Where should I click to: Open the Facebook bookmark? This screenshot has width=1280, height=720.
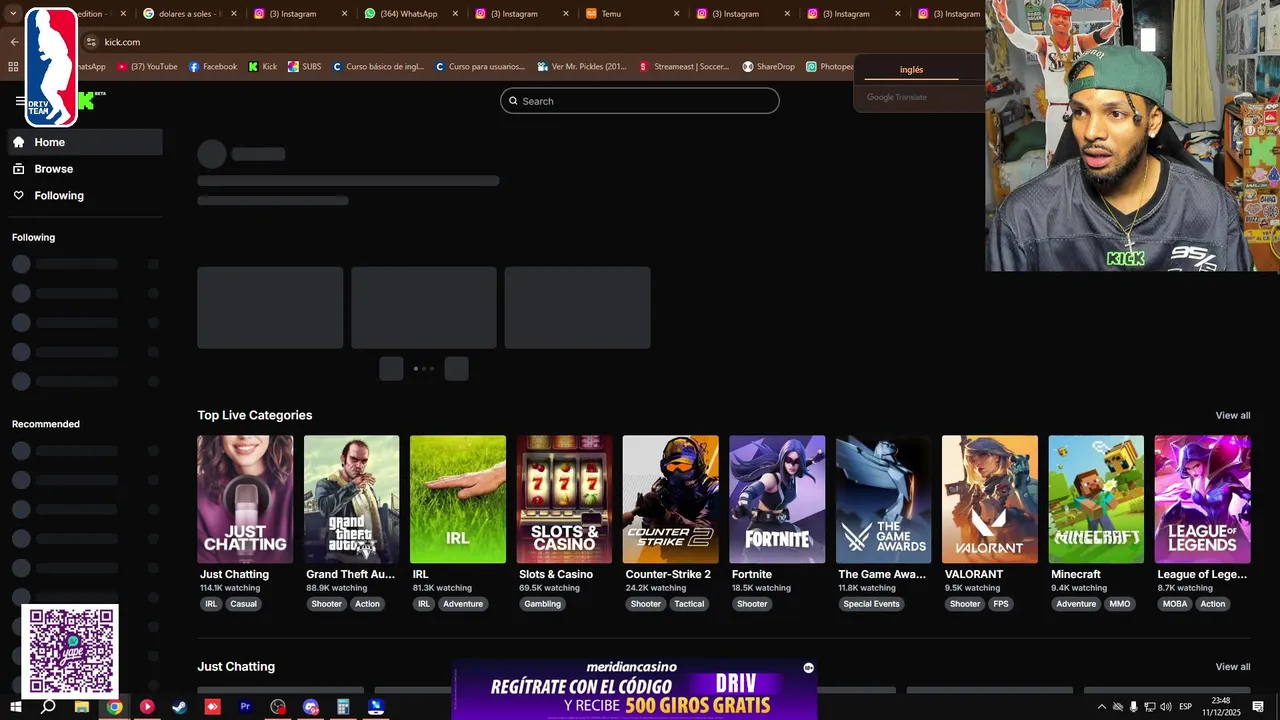(x=213, y=67)
